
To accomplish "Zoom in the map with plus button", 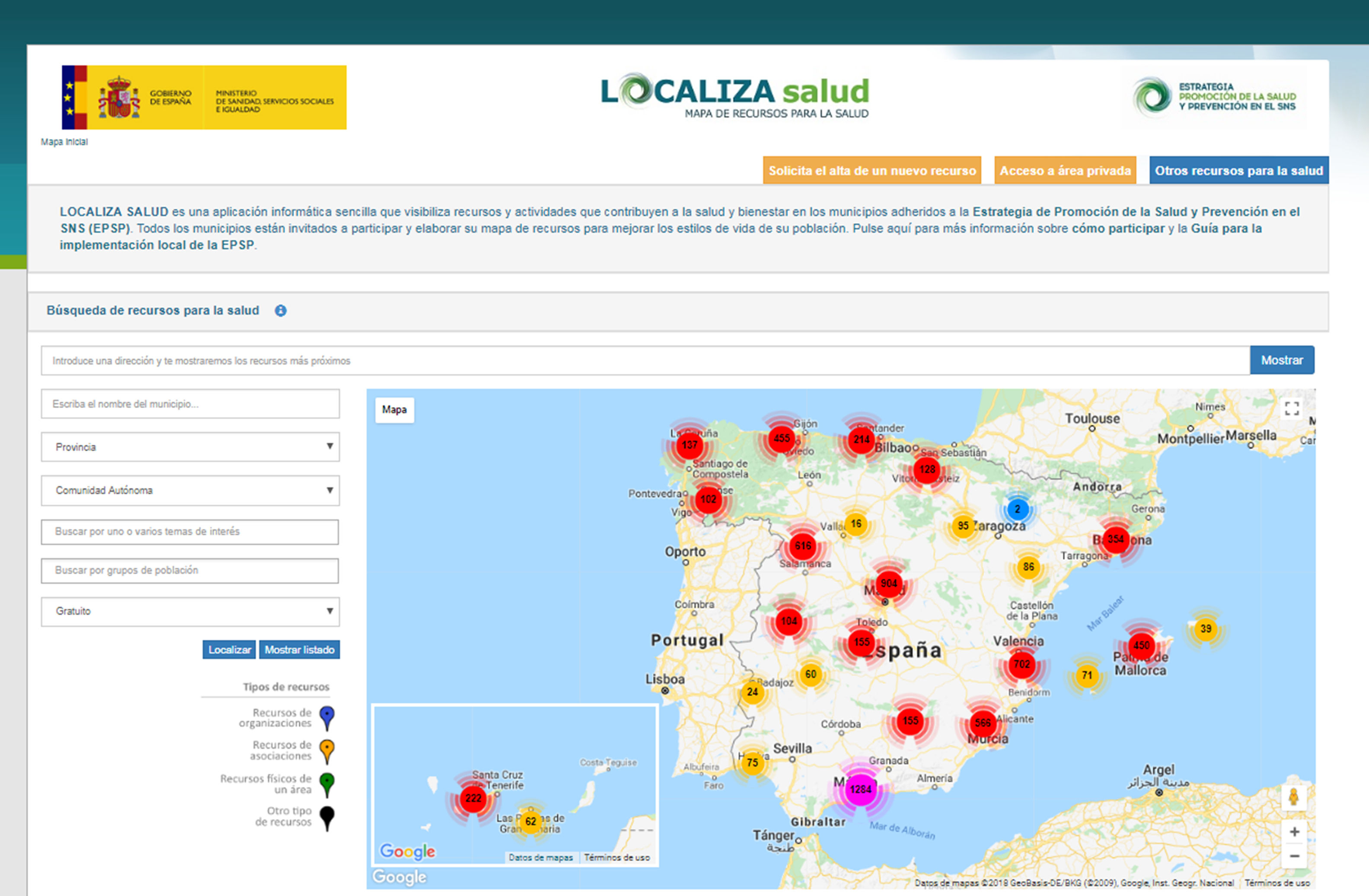I will click(x=1294, y=832).
